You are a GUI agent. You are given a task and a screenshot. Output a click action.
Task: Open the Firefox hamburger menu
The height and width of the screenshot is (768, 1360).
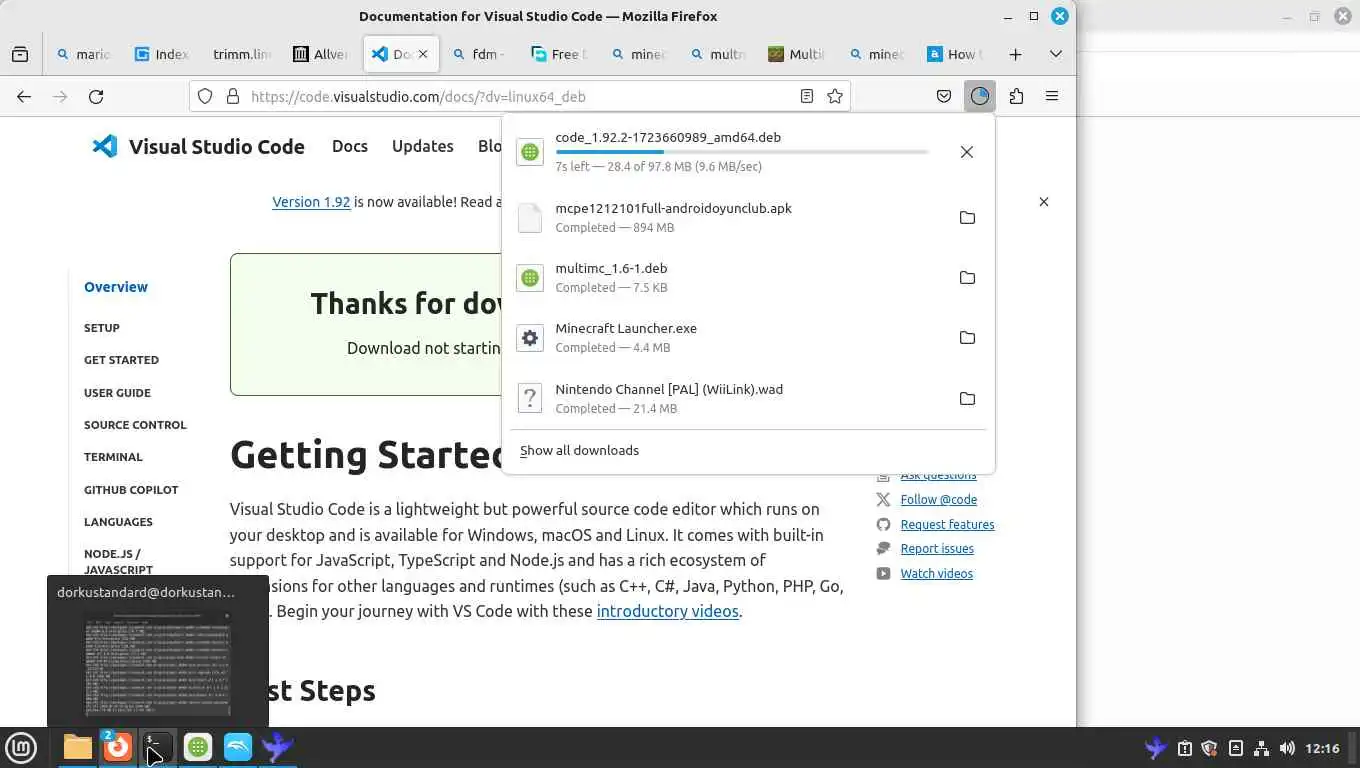point(1052,96)
